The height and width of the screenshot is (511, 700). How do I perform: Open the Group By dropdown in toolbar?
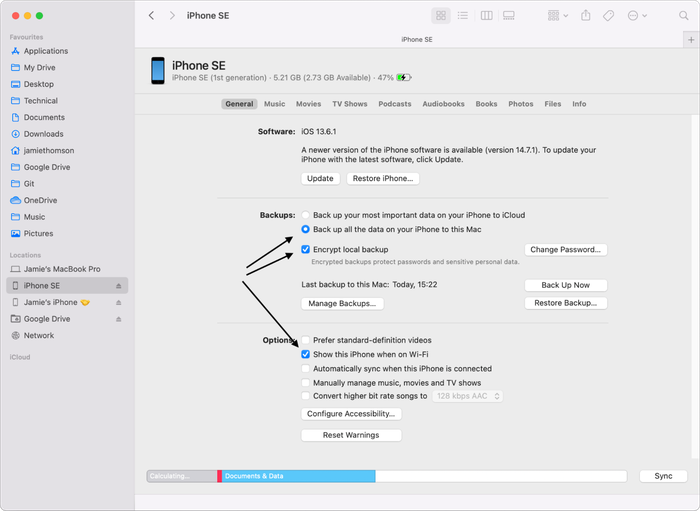(x=557, y=16)
